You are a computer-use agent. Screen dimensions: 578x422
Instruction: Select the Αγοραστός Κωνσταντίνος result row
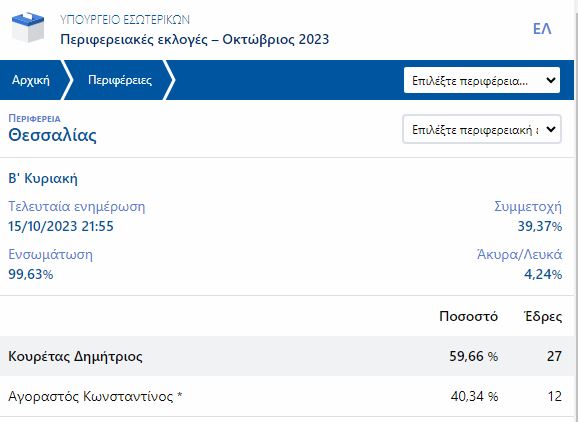coord(288,396)
